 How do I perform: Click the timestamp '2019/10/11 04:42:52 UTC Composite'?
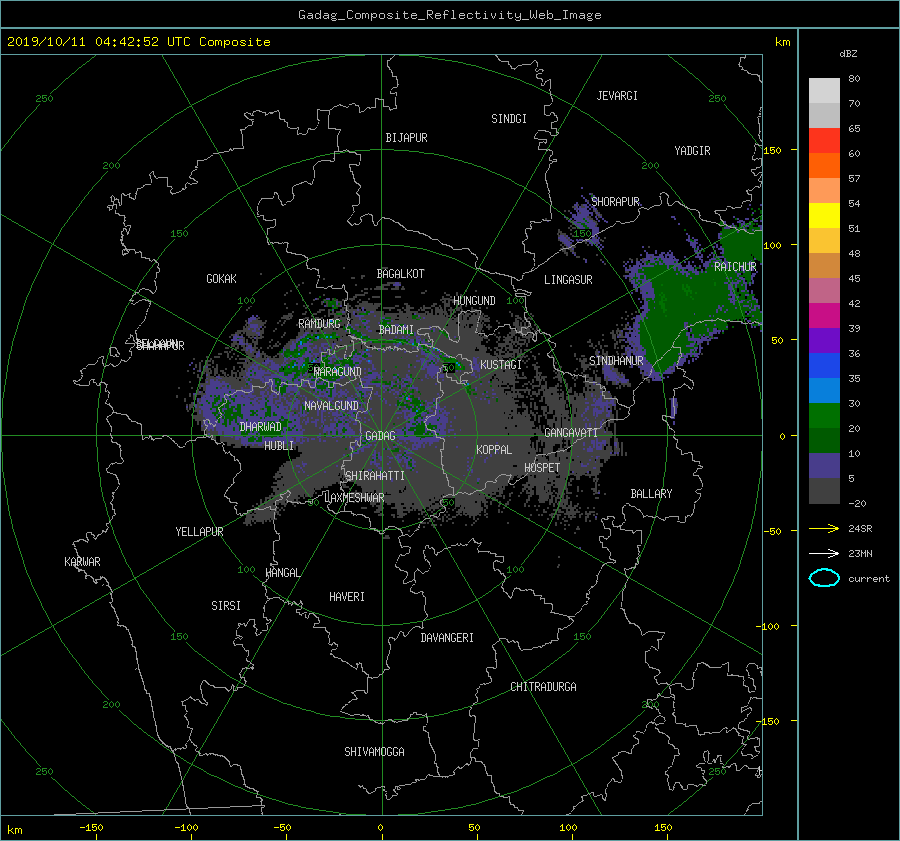pyautogui.click(x=138, y=42)
